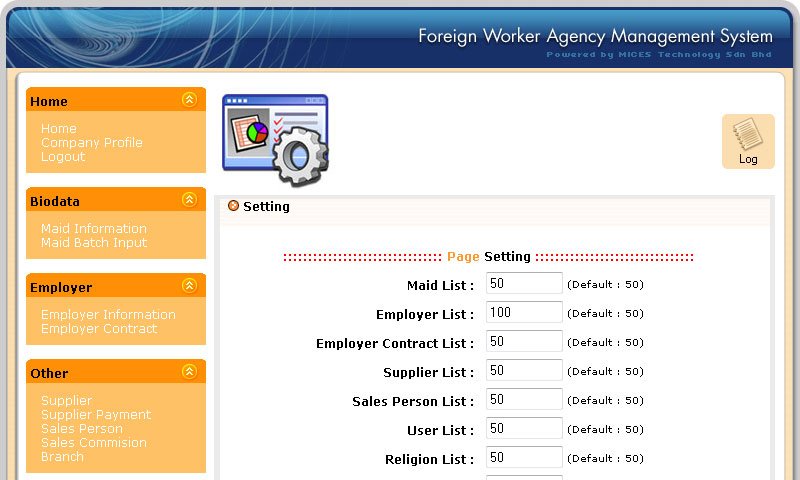
Task: Go to Maid Batch Input
Action: tap(94, 243)
